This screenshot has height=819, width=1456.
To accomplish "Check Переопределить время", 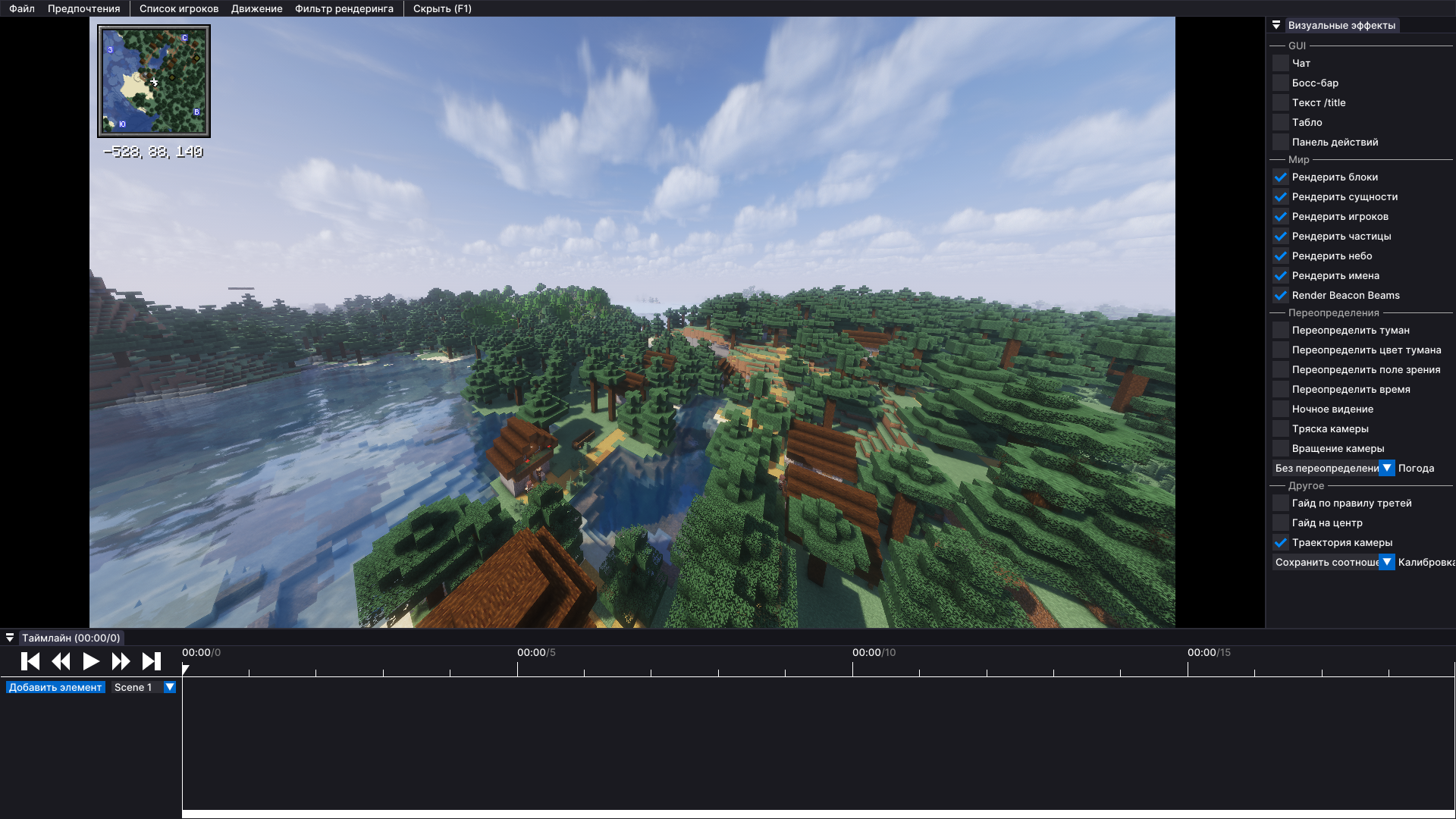I will (x=1281, y=389).
